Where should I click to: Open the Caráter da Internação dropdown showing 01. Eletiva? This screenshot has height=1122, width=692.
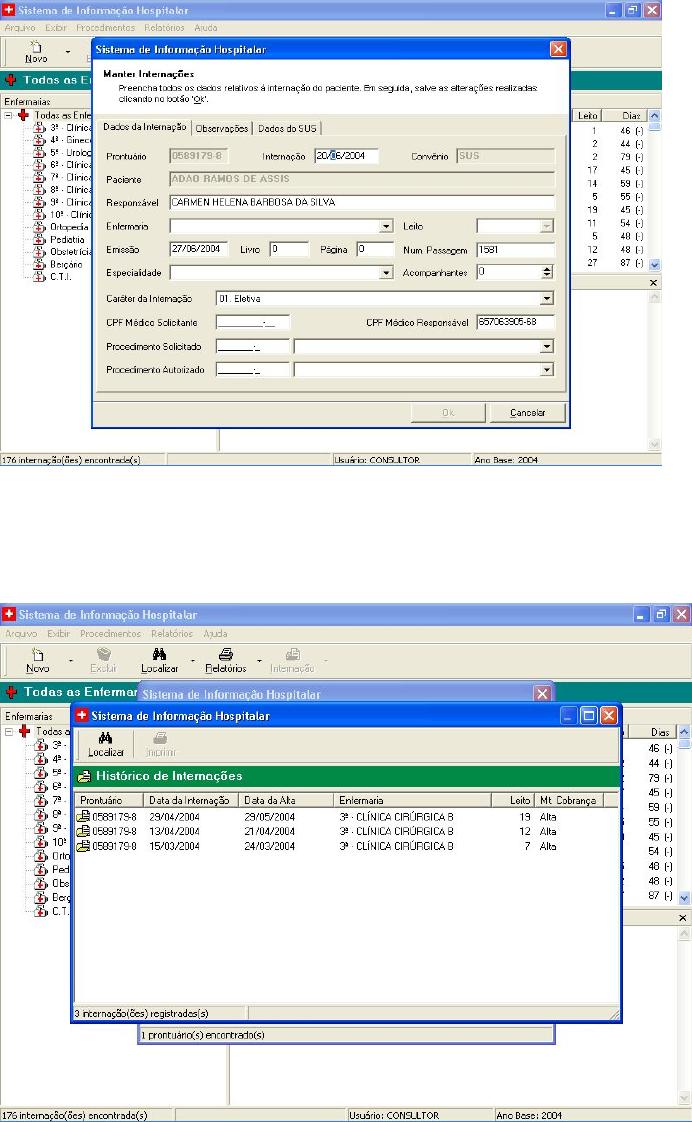[547, 298]
